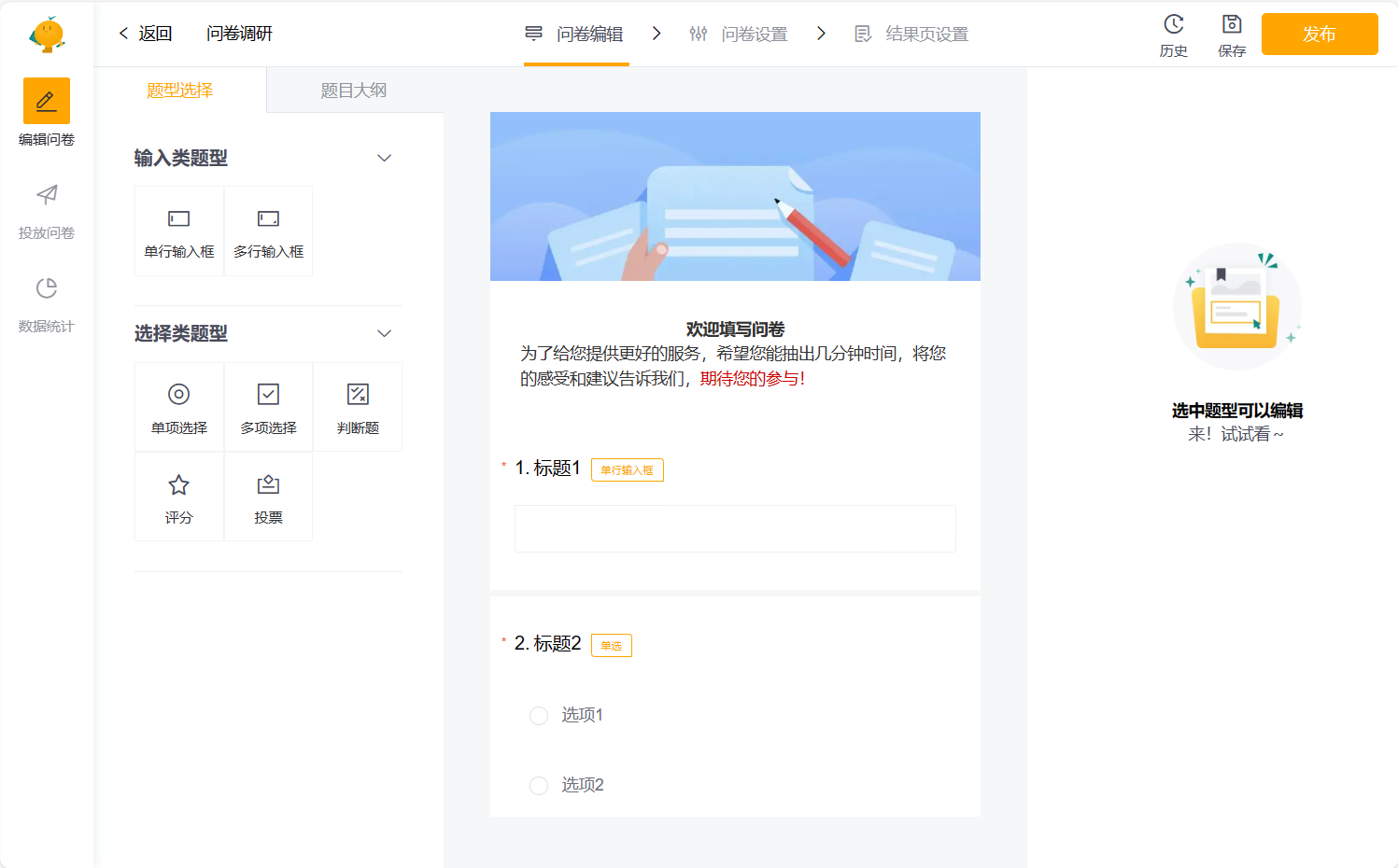Image resolution: width=1398 pixels, height=868 pixels.
Task: Collapse the 选择类题型 section
Action: click(384, 333)
